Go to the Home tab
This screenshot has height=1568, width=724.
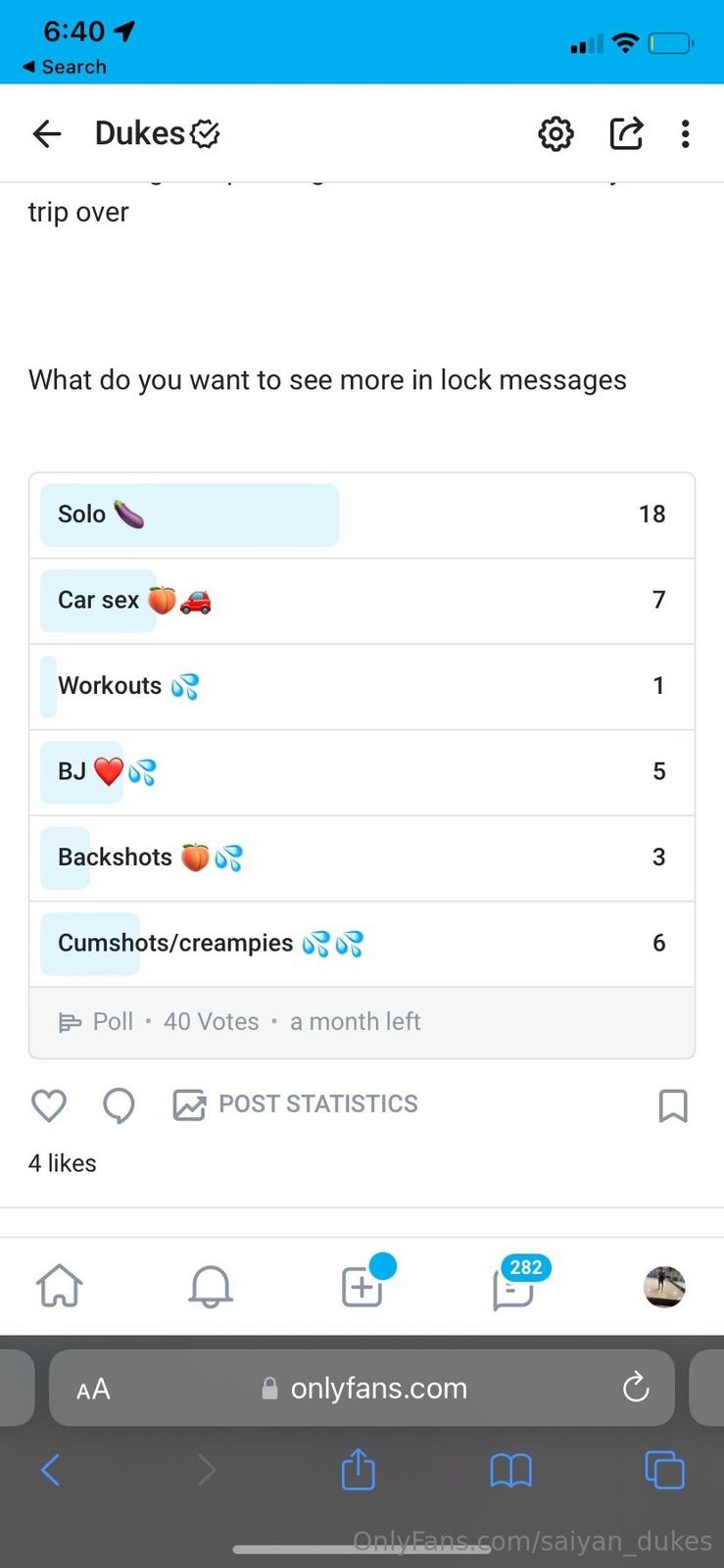[60, 1287]
